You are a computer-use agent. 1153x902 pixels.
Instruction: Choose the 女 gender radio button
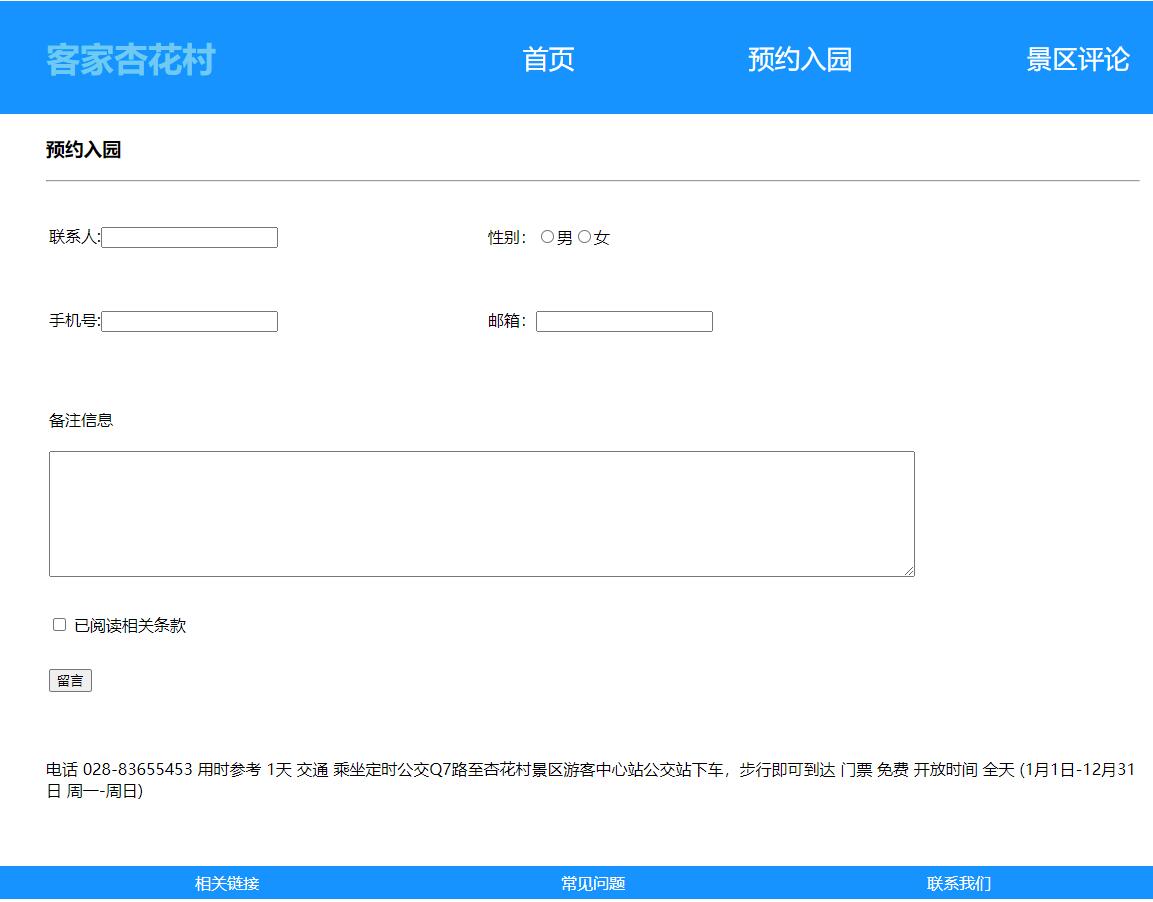(x=584, y=237)
